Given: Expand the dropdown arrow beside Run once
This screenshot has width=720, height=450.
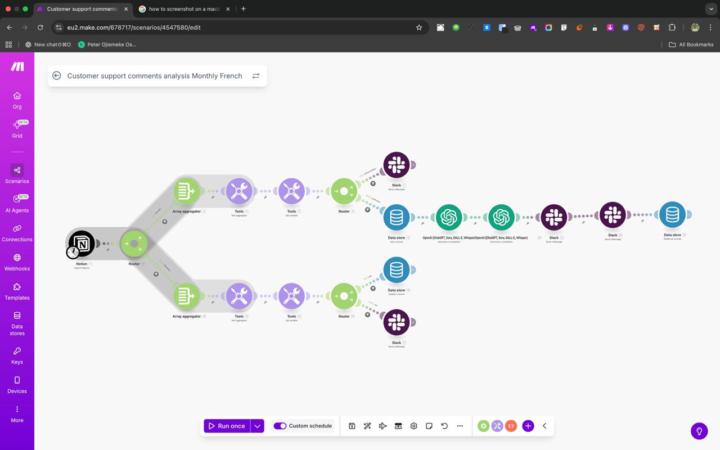Looking at the screenshot, I should [x=258, y=426].
